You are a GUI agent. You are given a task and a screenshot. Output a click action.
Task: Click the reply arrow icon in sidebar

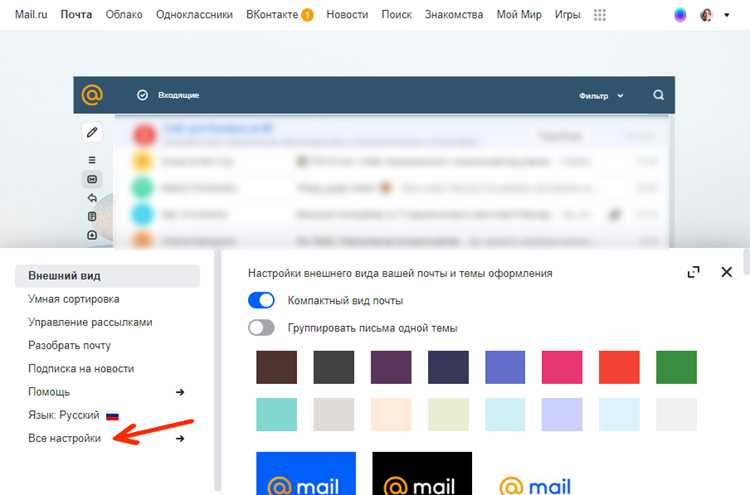coord(92,198)
